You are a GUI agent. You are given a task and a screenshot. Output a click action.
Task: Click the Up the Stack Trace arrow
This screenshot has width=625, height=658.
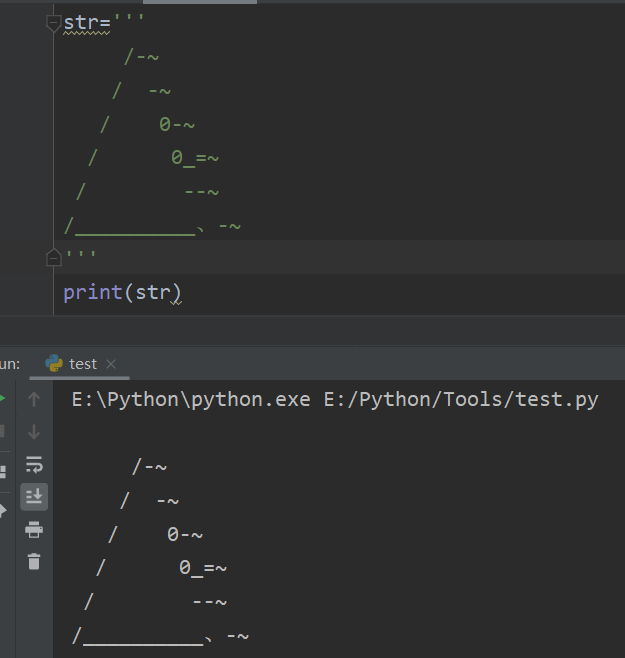coord(34,400)
